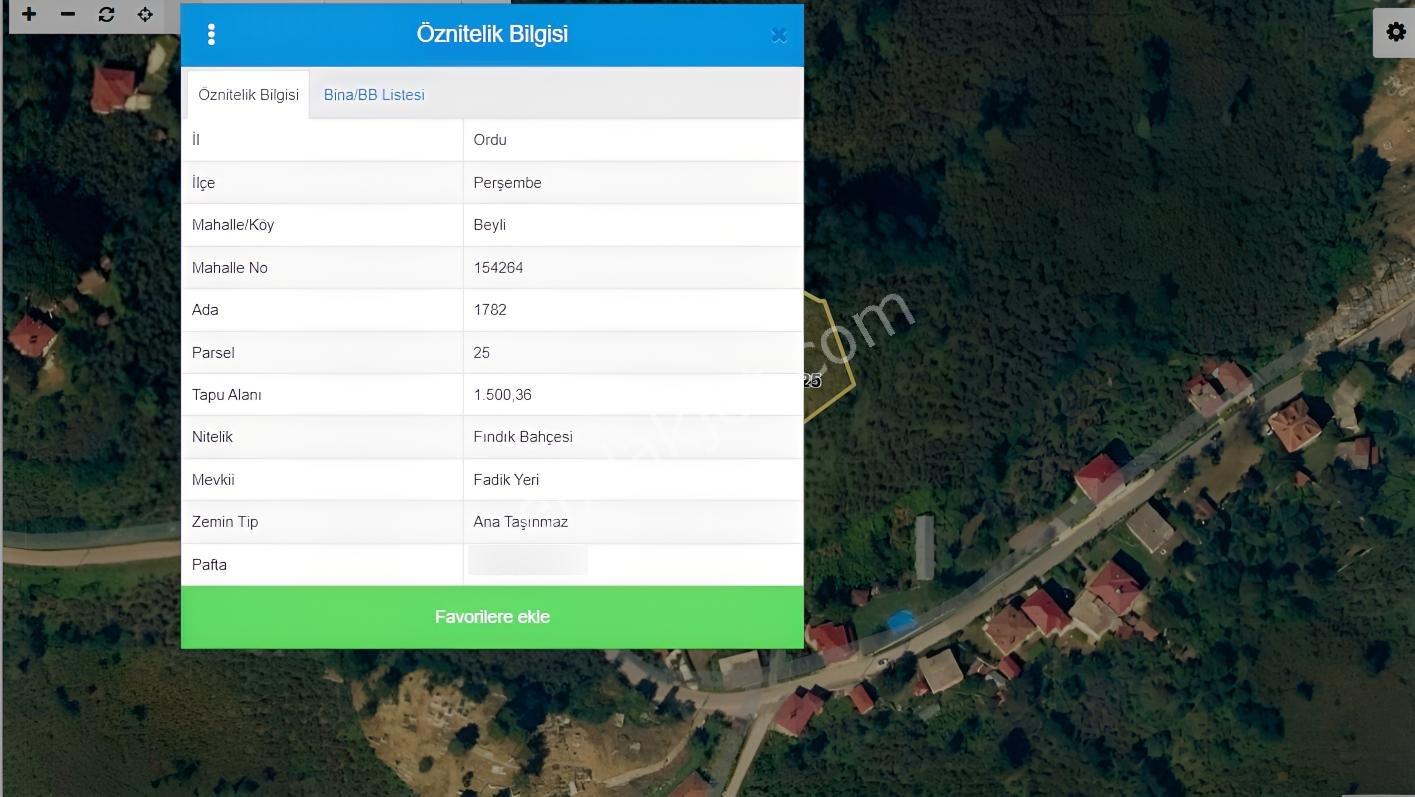Screen dimensions: 1415x797
Task: Open the settings gear on the map
Action: click(1396, 31)
